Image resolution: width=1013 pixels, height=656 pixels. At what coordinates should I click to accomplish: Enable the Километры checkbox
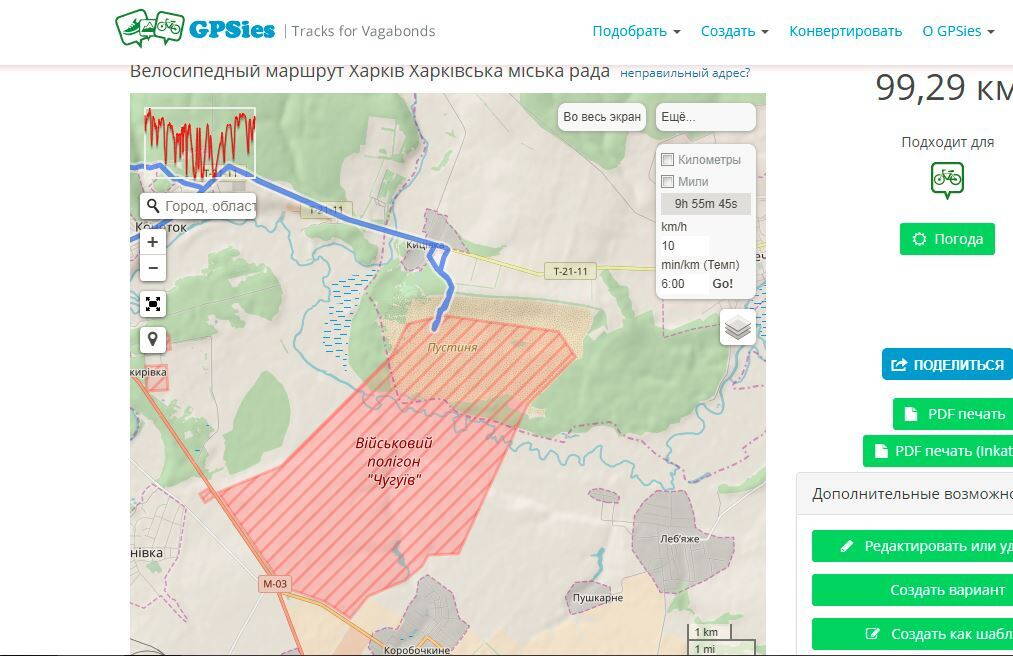pos(668,160)
